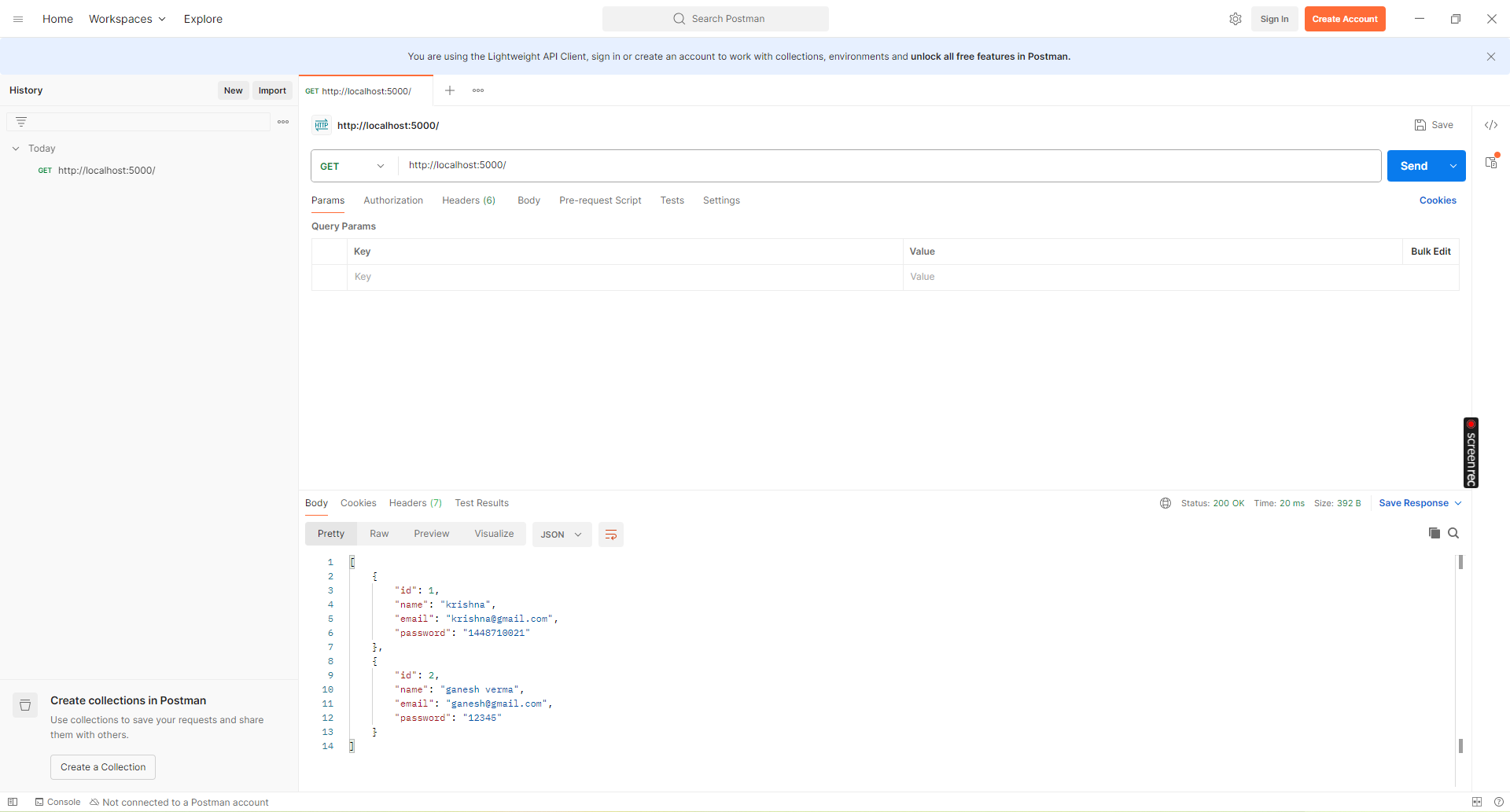Screen dimensions: 1510x812
Task: Switch to the Headers (6) request tab
Action: pyautogui.click(x=469, y=200)
